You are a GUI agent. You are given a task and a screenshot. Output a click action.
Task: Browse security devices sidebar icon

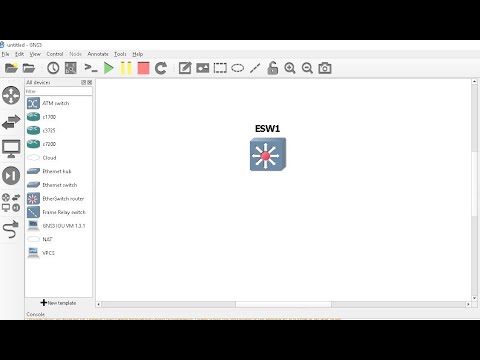11,176
